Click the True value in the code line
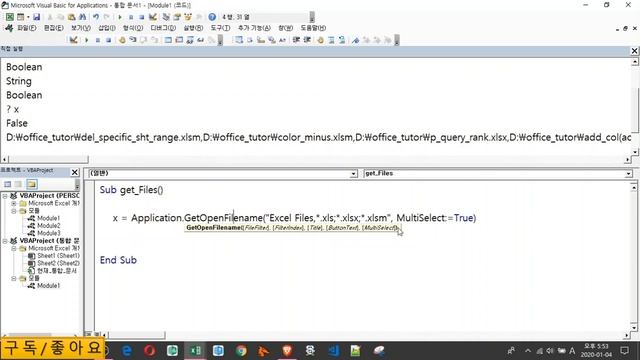The width and height of the screenshot is (640, 360). point(464,218)
